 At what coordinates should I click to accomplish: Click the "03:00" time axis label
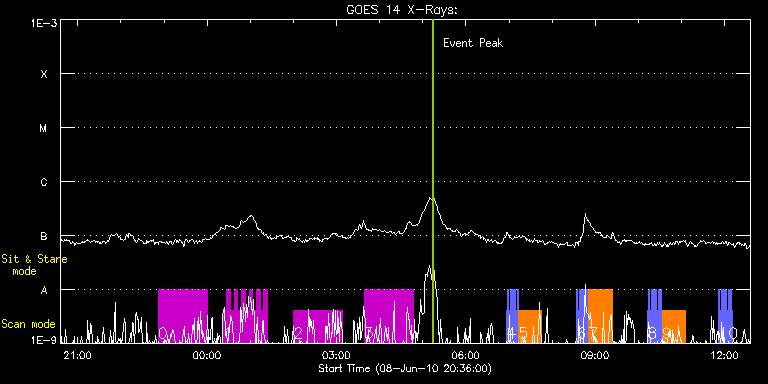pos(336,355)
